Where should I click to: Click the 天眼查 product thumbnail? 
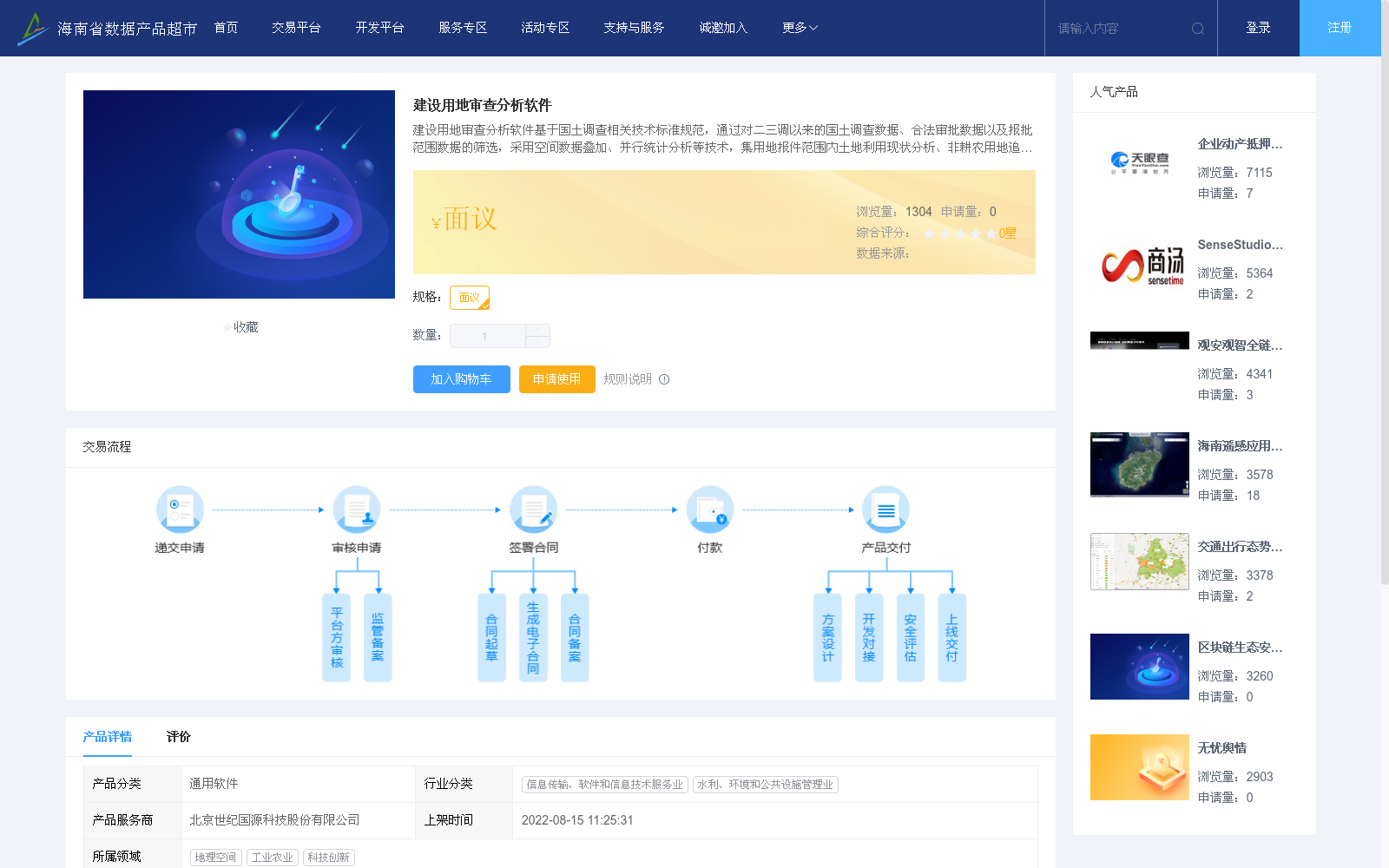(1140, 163)
